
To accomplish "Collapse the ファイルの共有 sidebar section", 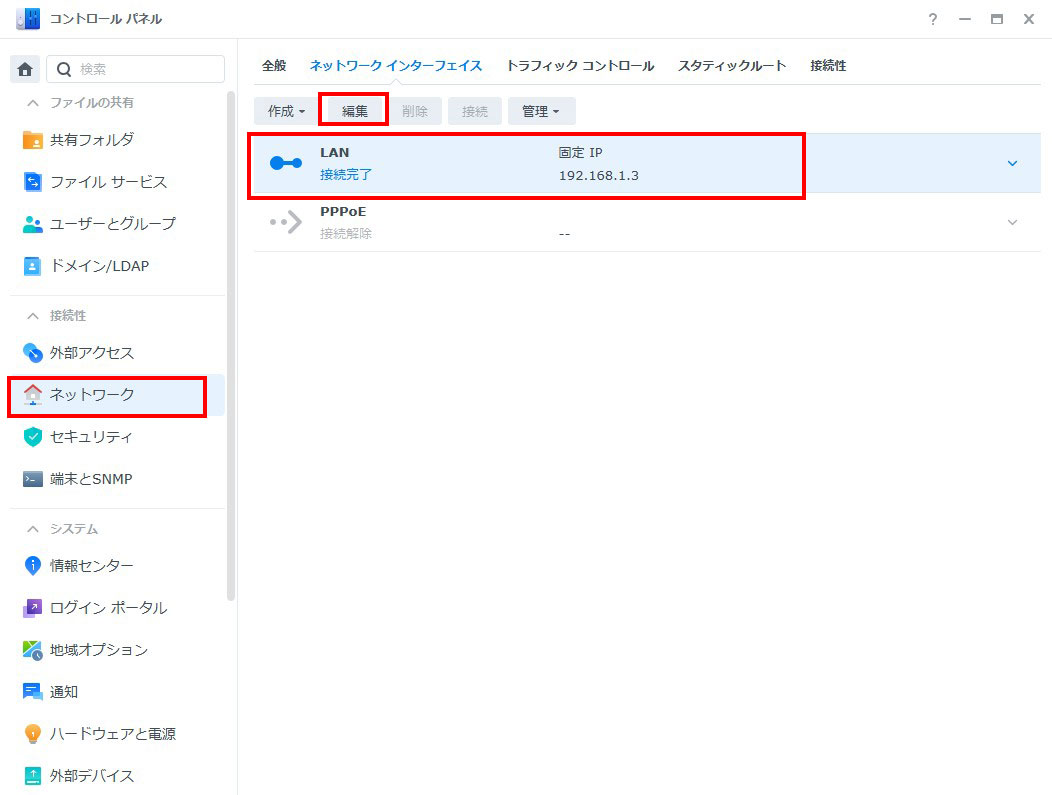I will pyautogui.click(x=33, y=103).
